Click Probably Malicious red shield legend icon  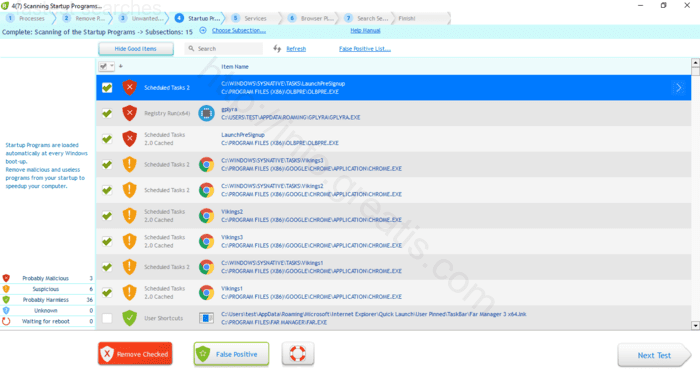point(6,278)
